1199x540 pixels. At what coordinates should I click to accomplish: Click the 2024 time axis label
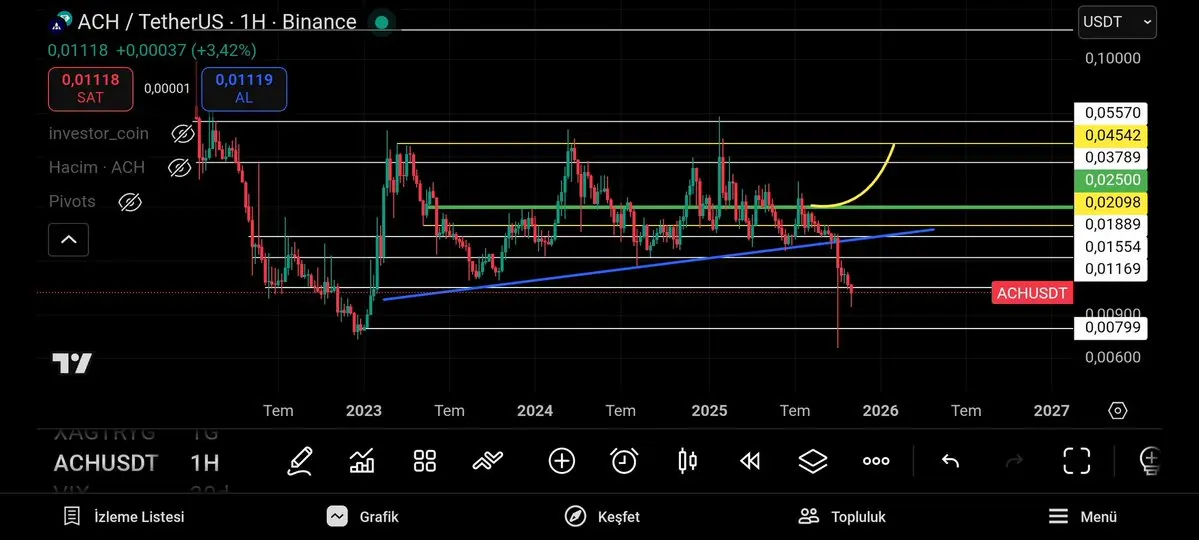(x=535, y=411)
